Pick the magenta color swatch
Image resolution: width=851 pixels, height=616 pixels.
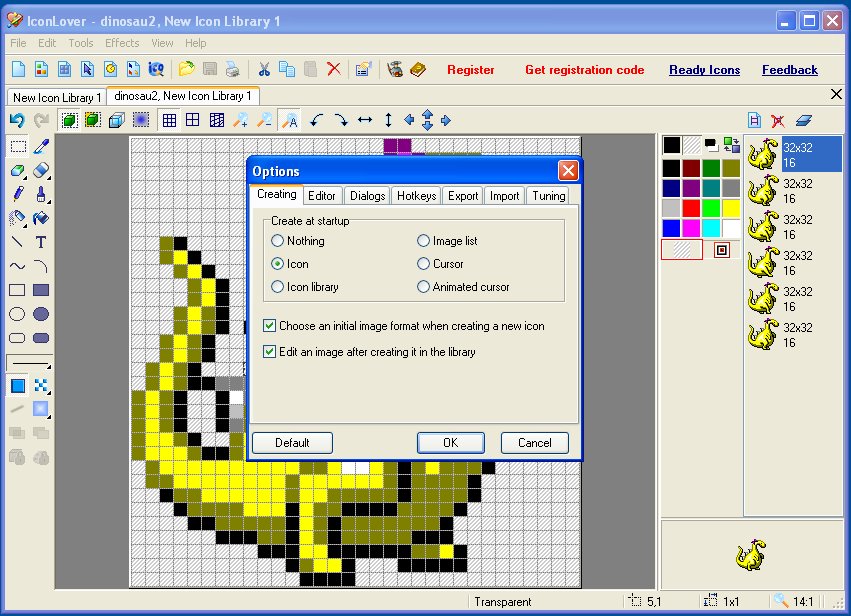click(691, 228)
